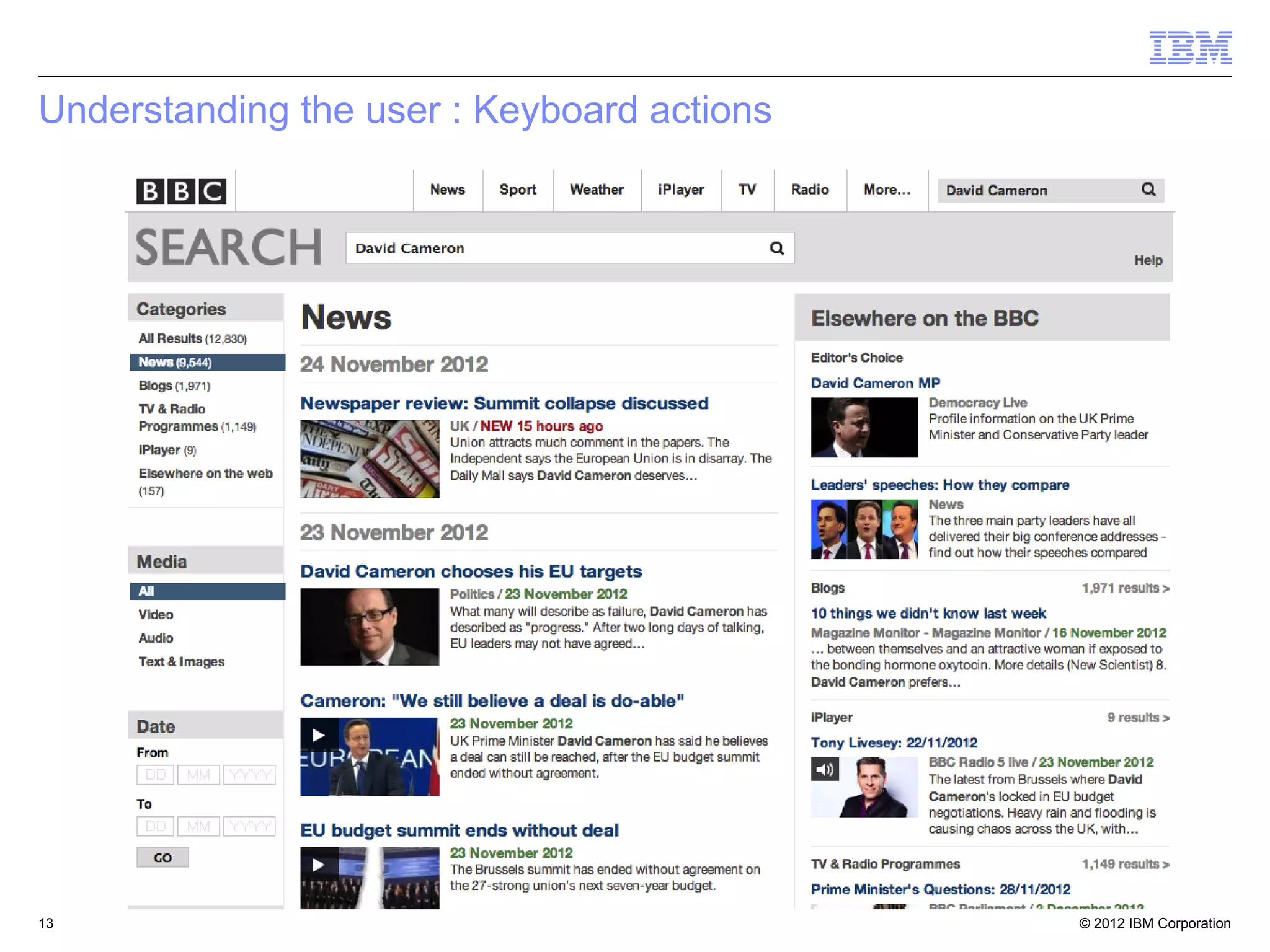
Task: Click the BBC logo
Action: point(181,191)
